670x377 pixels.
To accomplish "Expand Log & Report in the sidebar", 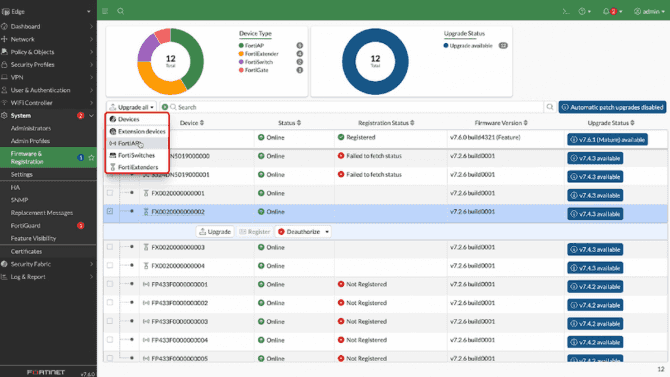I will coord(48,277).
